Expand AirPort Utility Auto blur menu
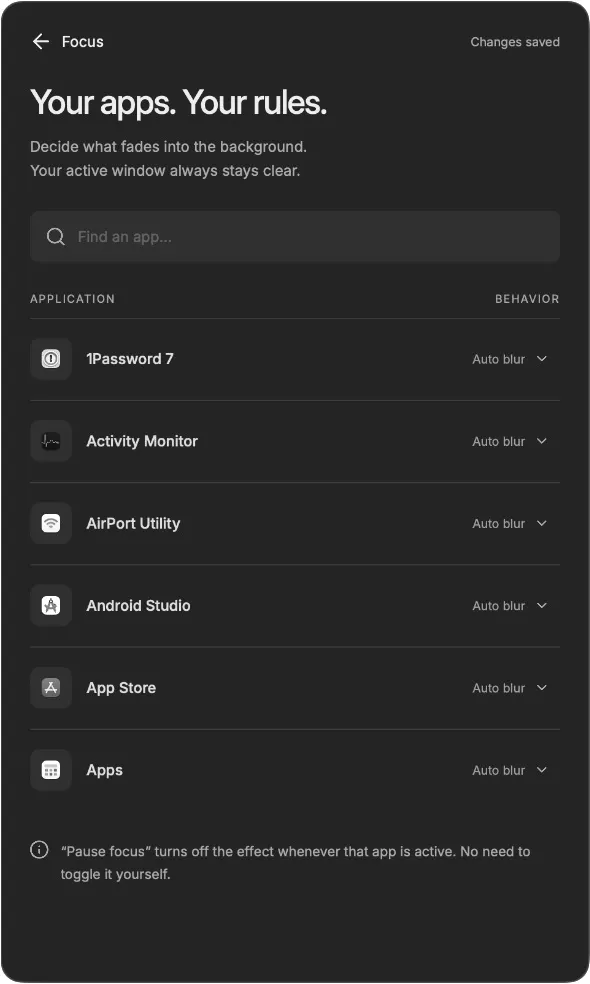 (x=510, y=523)
